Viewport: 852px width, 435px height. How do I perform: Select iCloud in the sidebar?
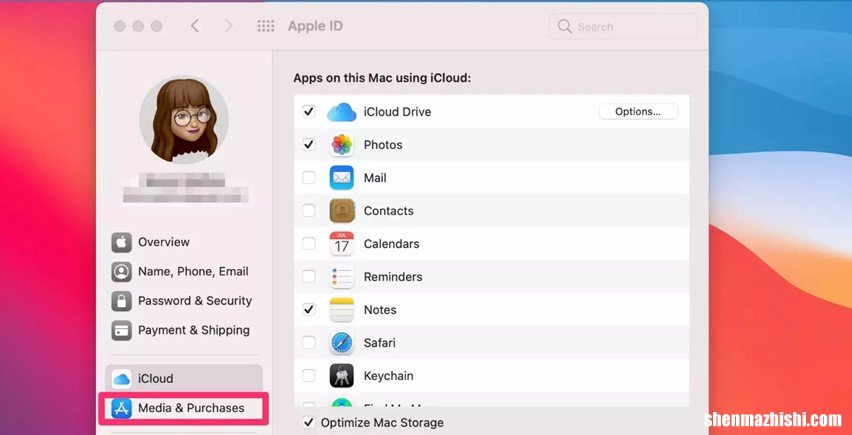(185, 379)
